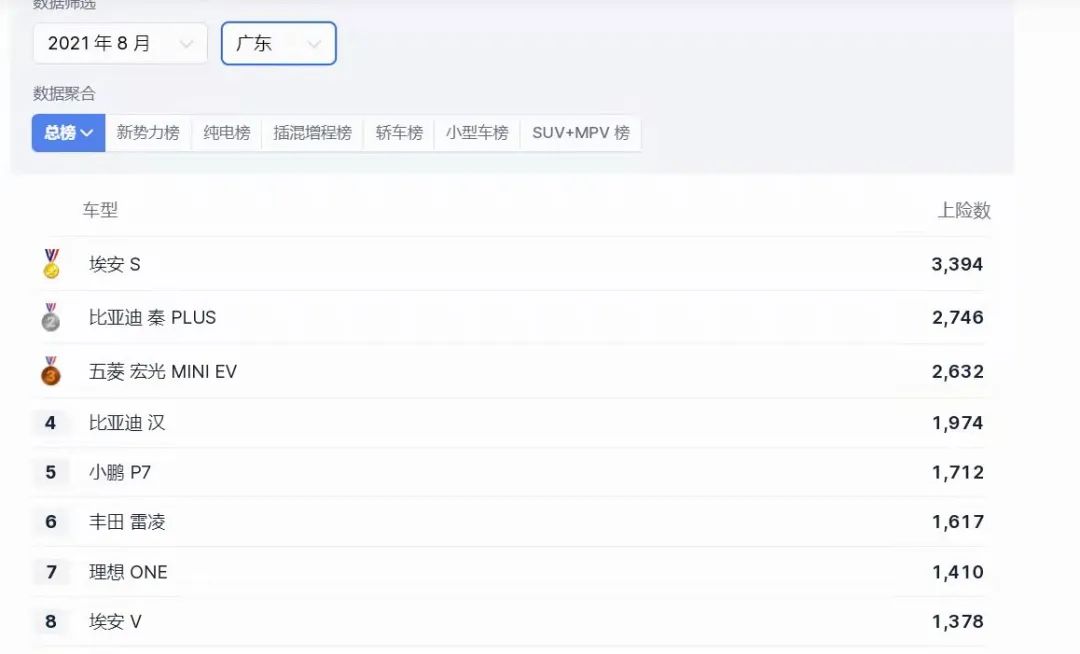Click the 2,746 insurance count
Screen dimensions: 1080x654
pyautogui.click(x=957, y=317)
